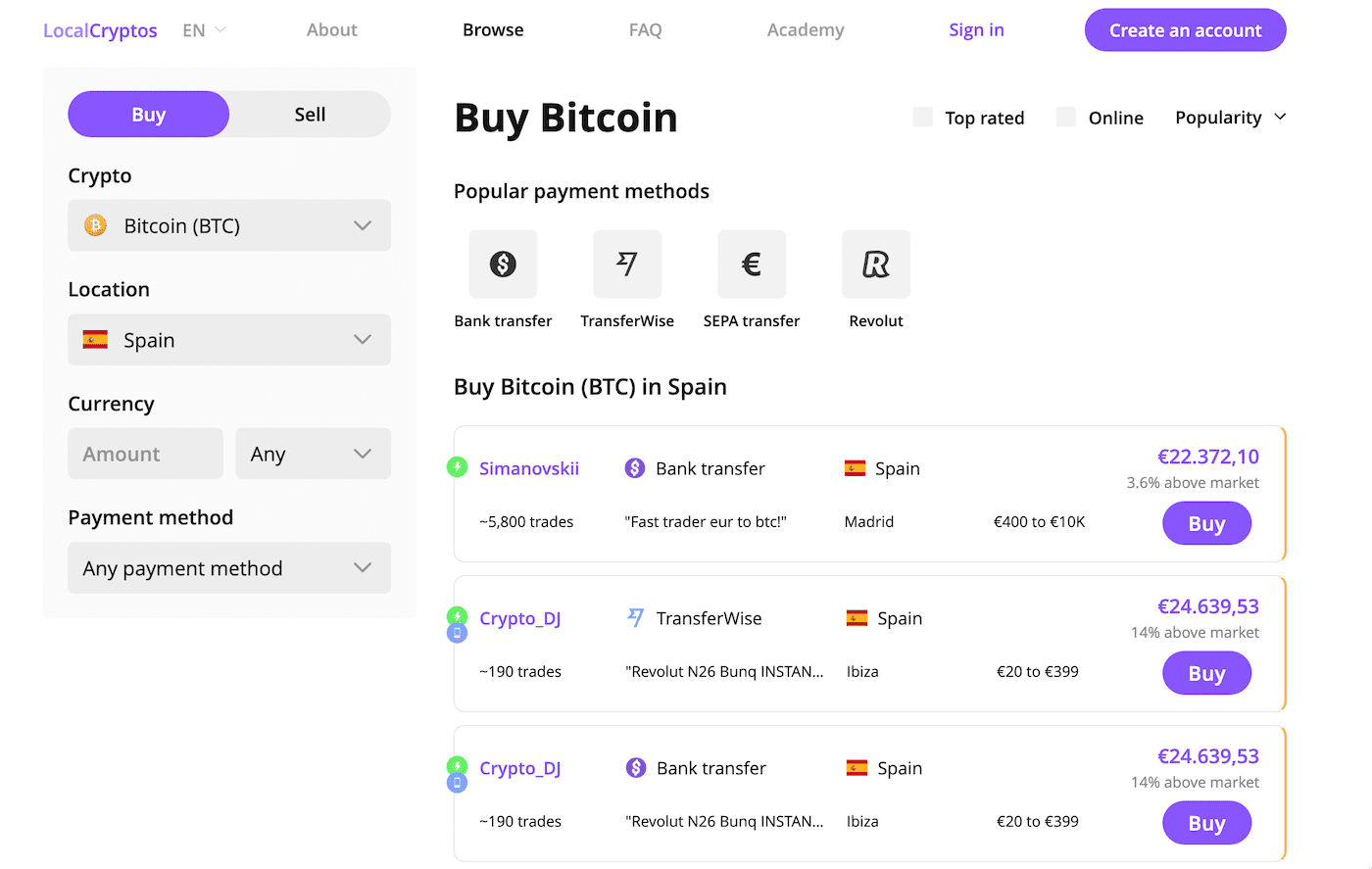Focus the Amount input field

[145, 454]
